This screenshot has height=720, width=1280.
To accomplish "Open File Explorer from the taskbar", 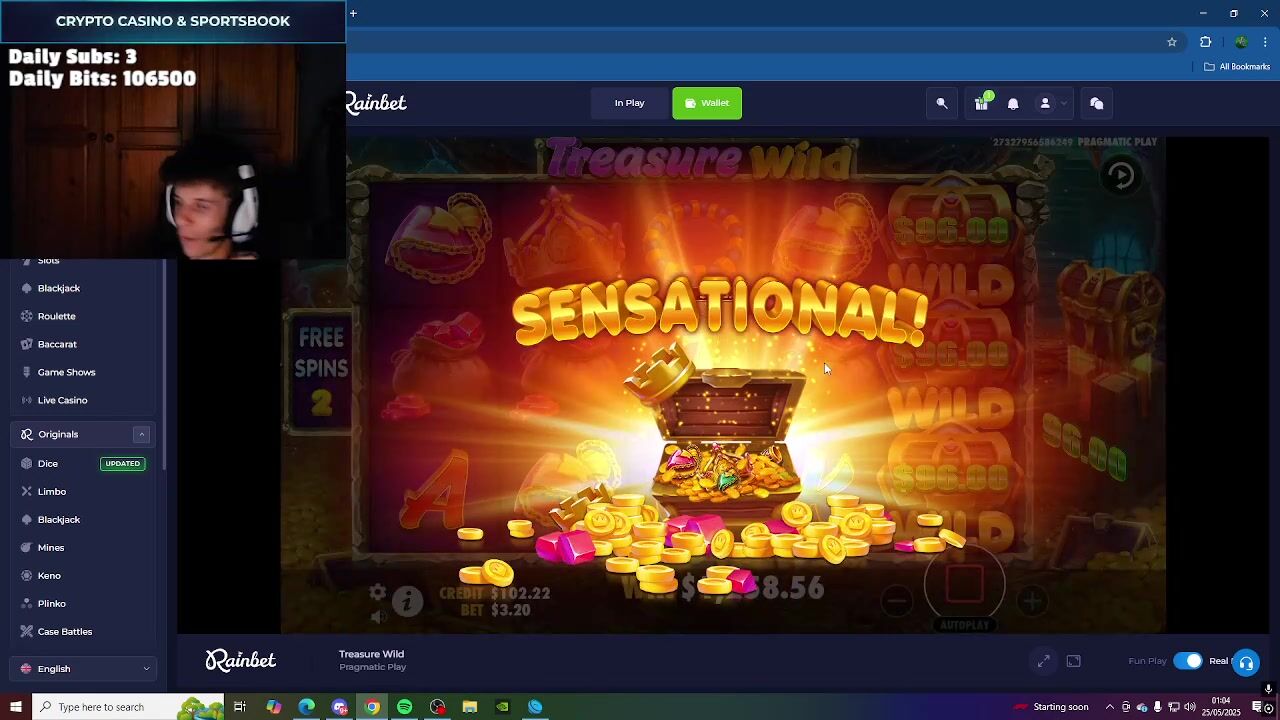I will point(470,707).
